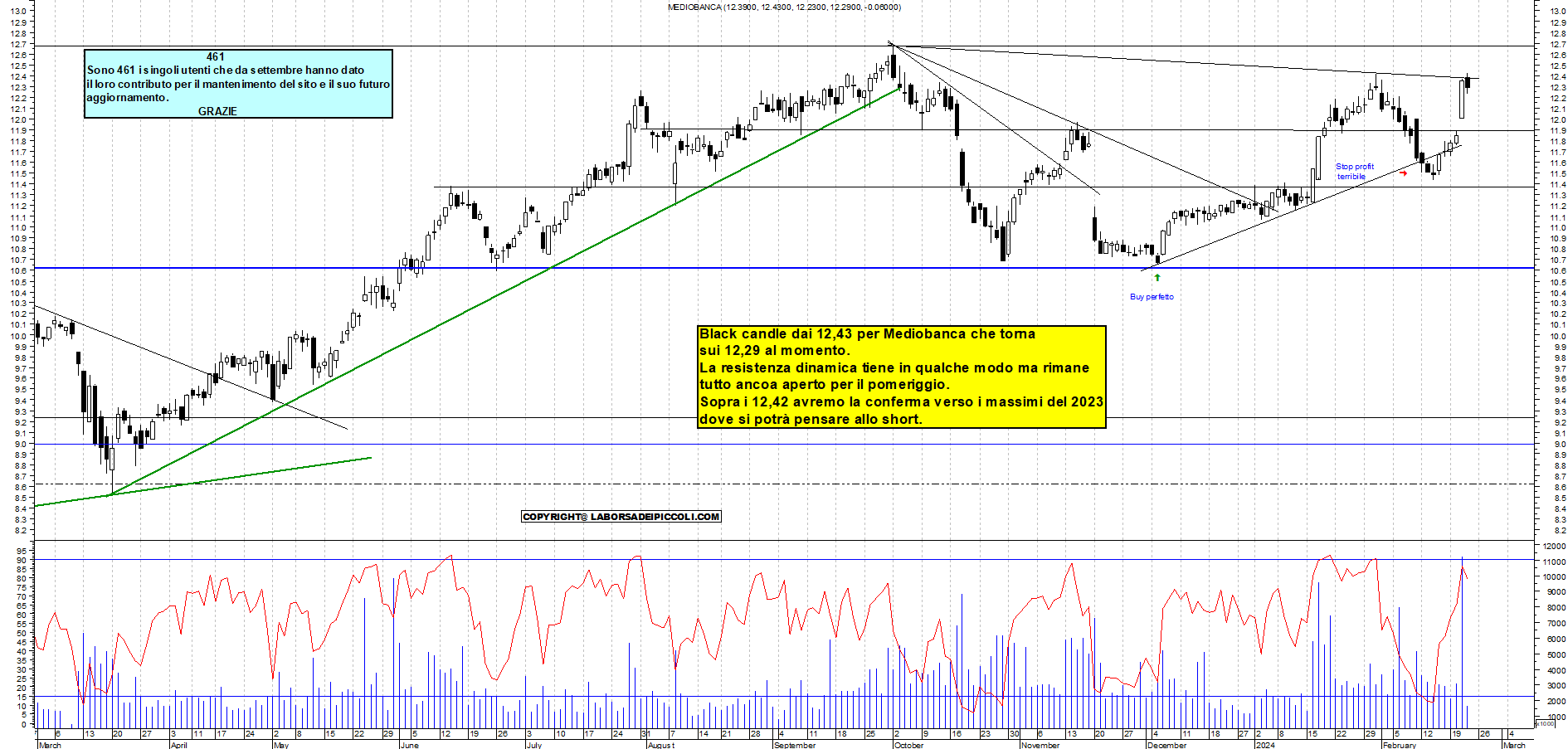The image size is (1568, 749).
Task: Click the "November" month label on time axis
Action: [1040, 745]
